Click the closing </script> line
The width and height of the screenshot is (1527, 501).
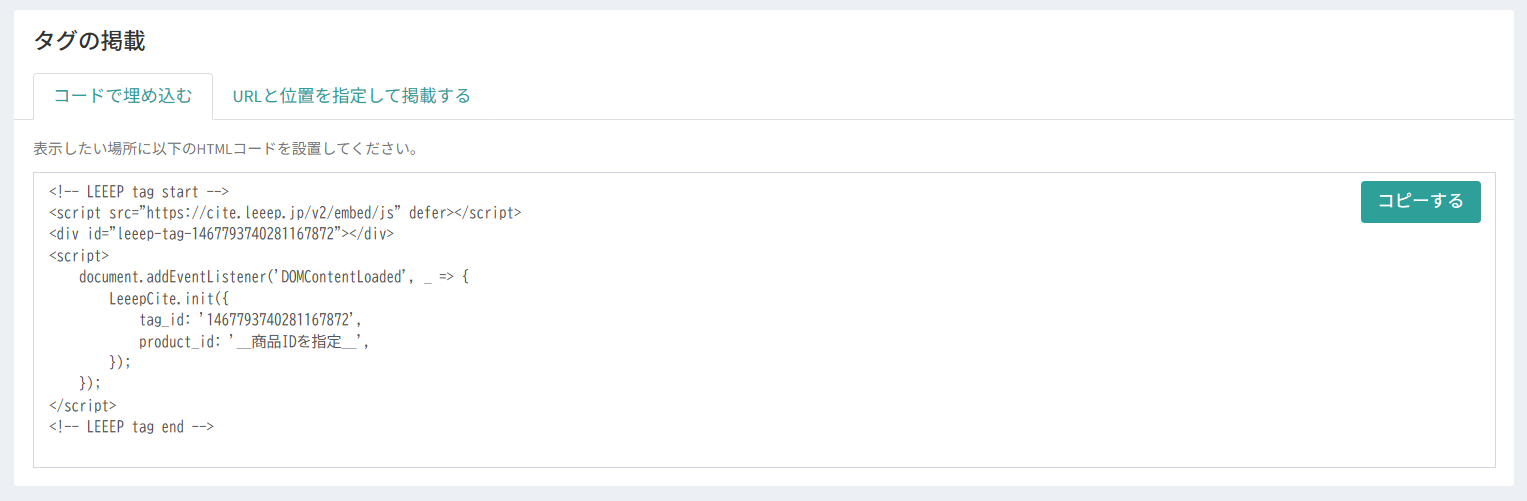click(83, 405)
